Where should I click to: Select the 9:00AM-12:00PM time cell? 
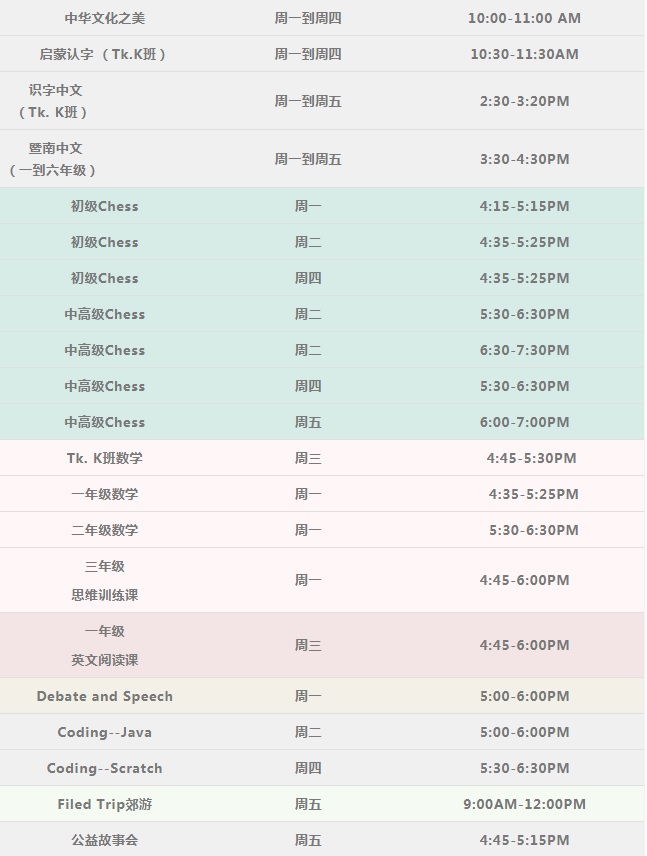(524, 804)
